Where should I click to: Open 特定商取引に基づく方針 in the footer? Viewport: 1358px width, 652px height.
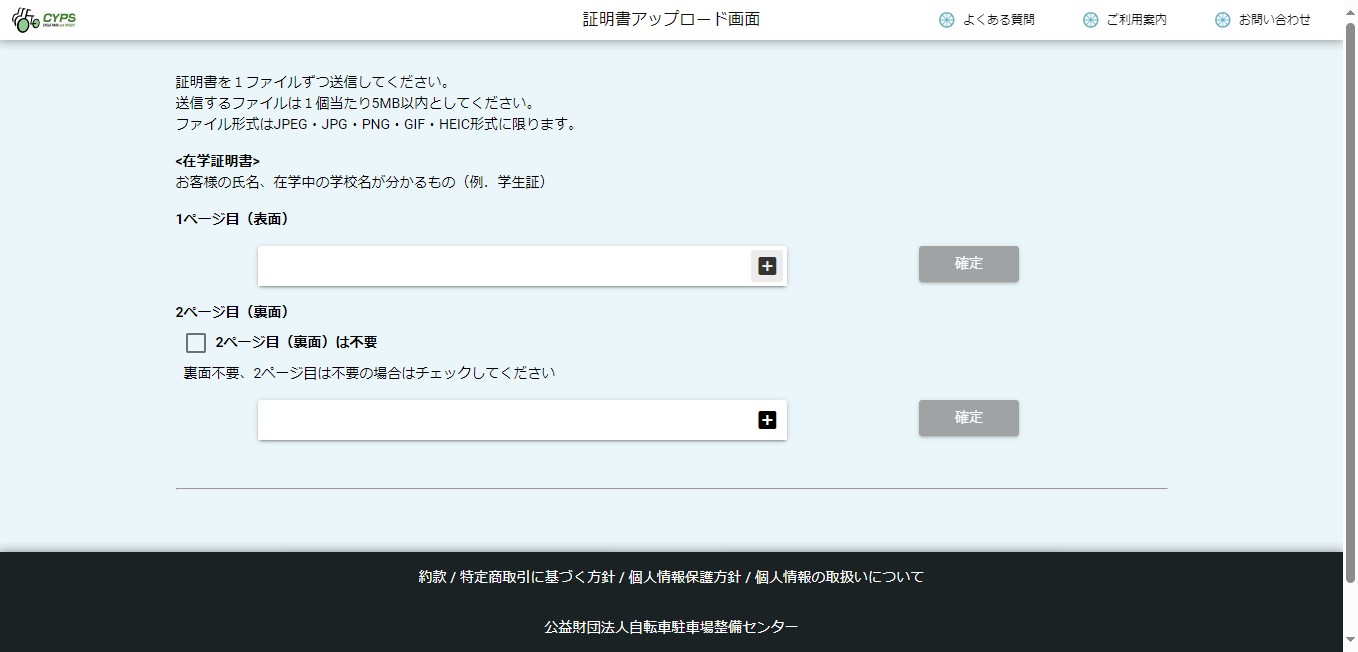click(x=537, y=577)
